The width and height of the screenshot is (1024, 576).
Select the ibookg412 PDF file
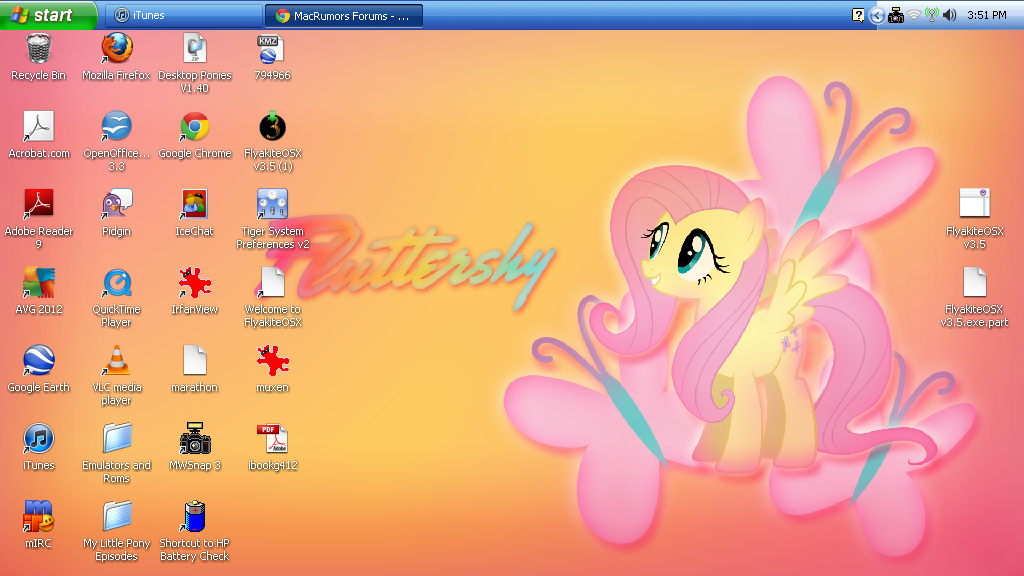coord(272,438)
